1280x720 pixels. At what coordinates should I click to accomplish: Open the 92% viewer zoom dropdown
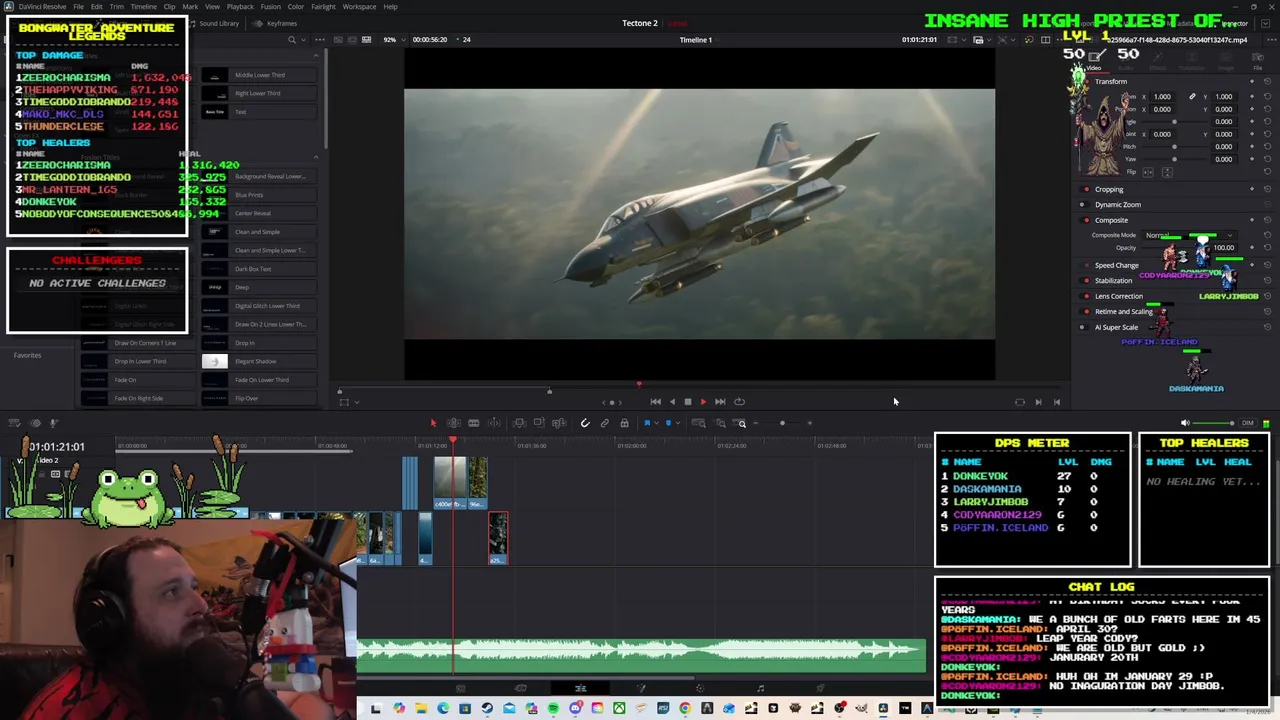tap(395, 39)
